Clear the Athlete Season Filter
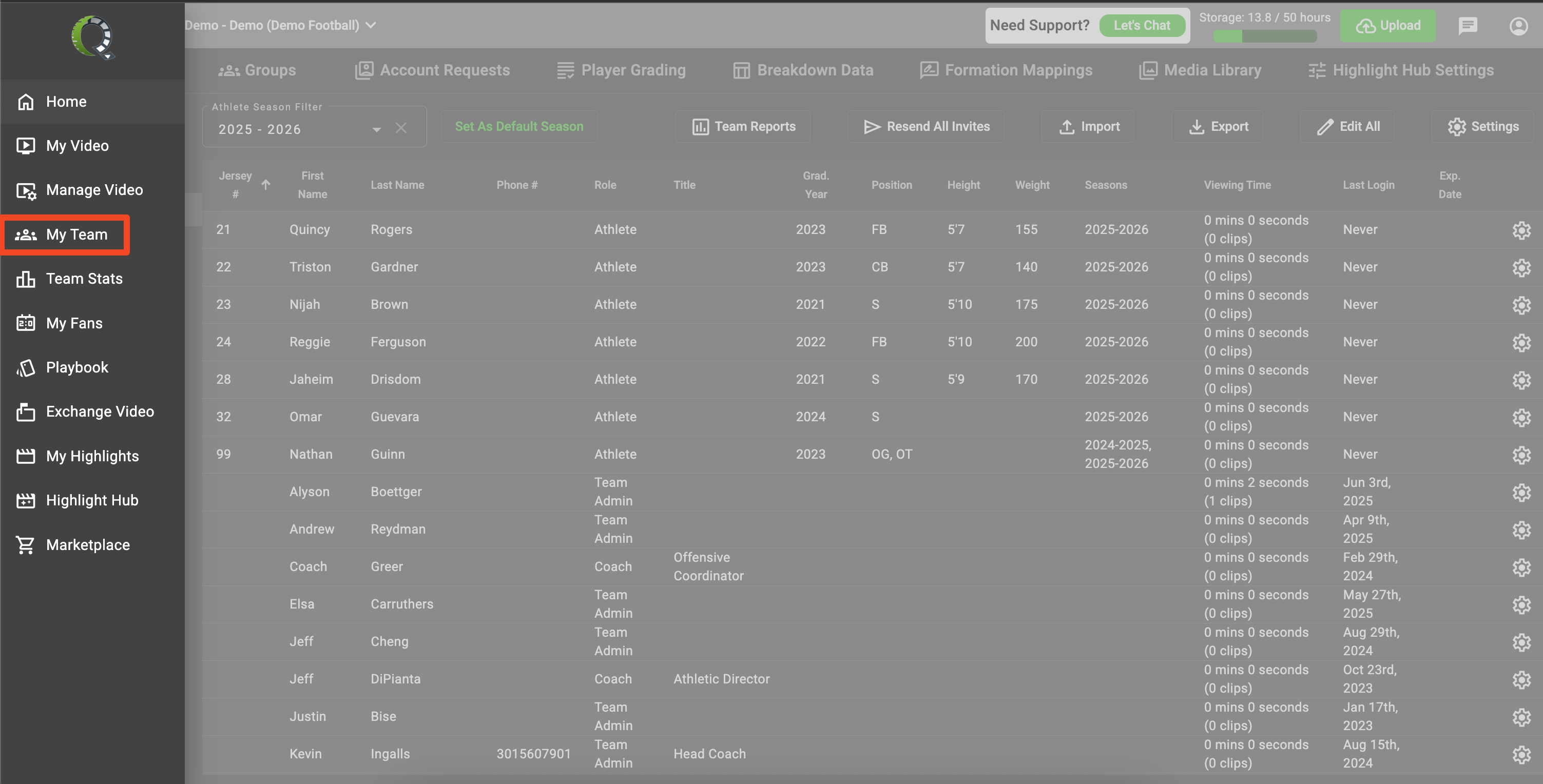The width and height of the screenshot is (1543, 784). point(401,128)
